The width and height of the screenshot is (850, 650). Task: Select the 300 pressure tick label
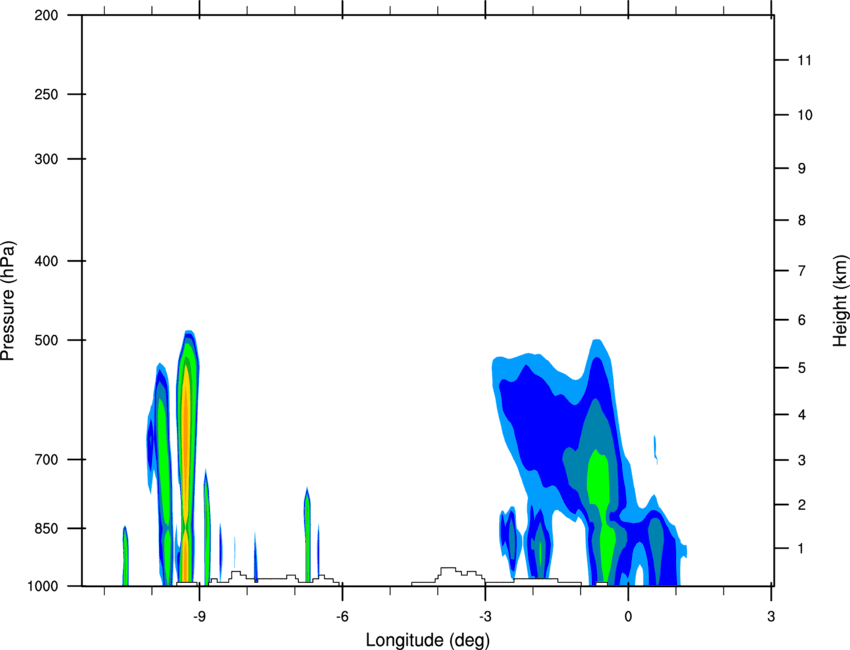(46, 159)
